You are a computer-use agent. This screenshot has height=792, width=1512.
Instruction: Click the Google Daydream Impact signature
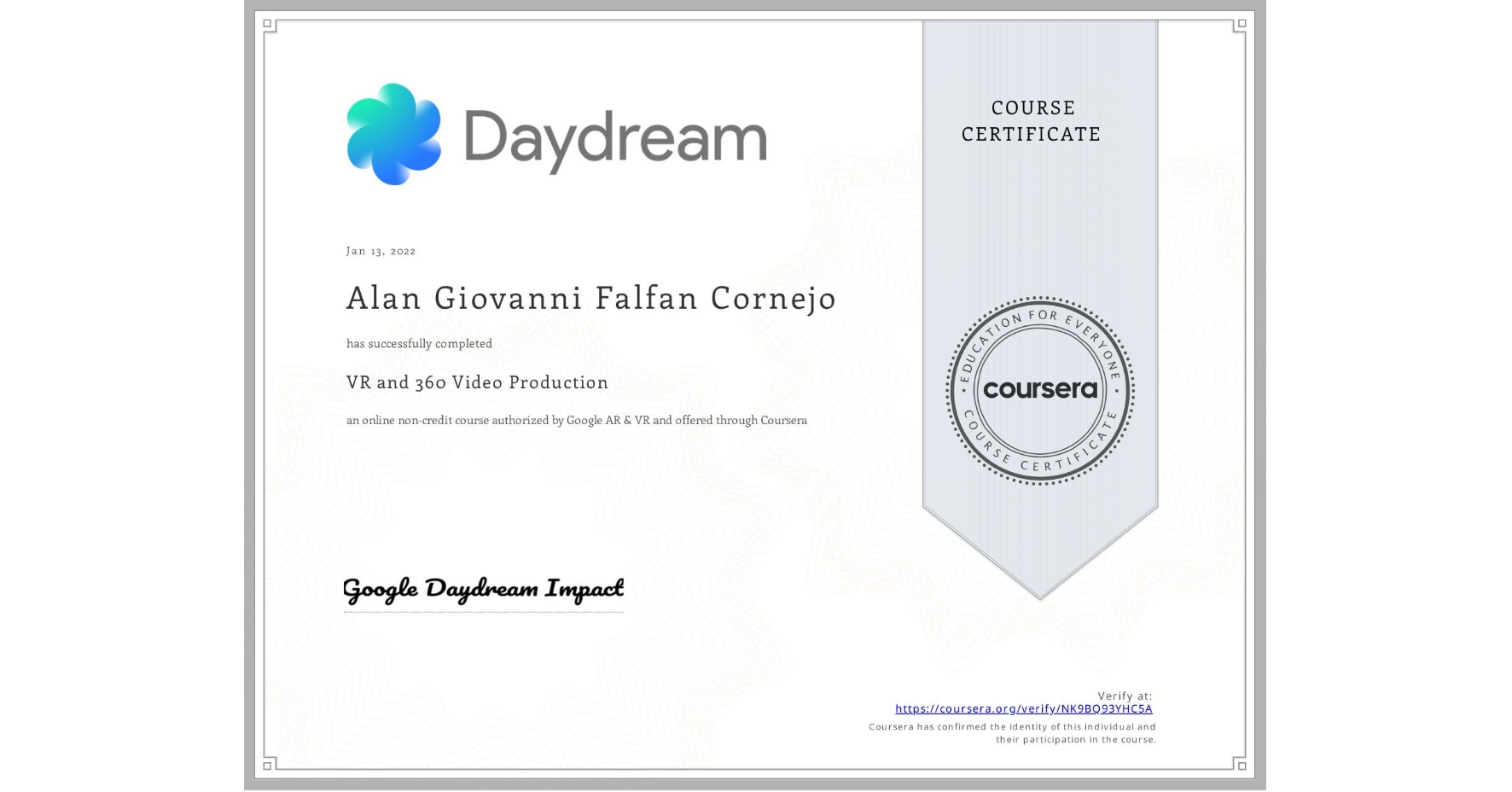(x=482, y=590)
